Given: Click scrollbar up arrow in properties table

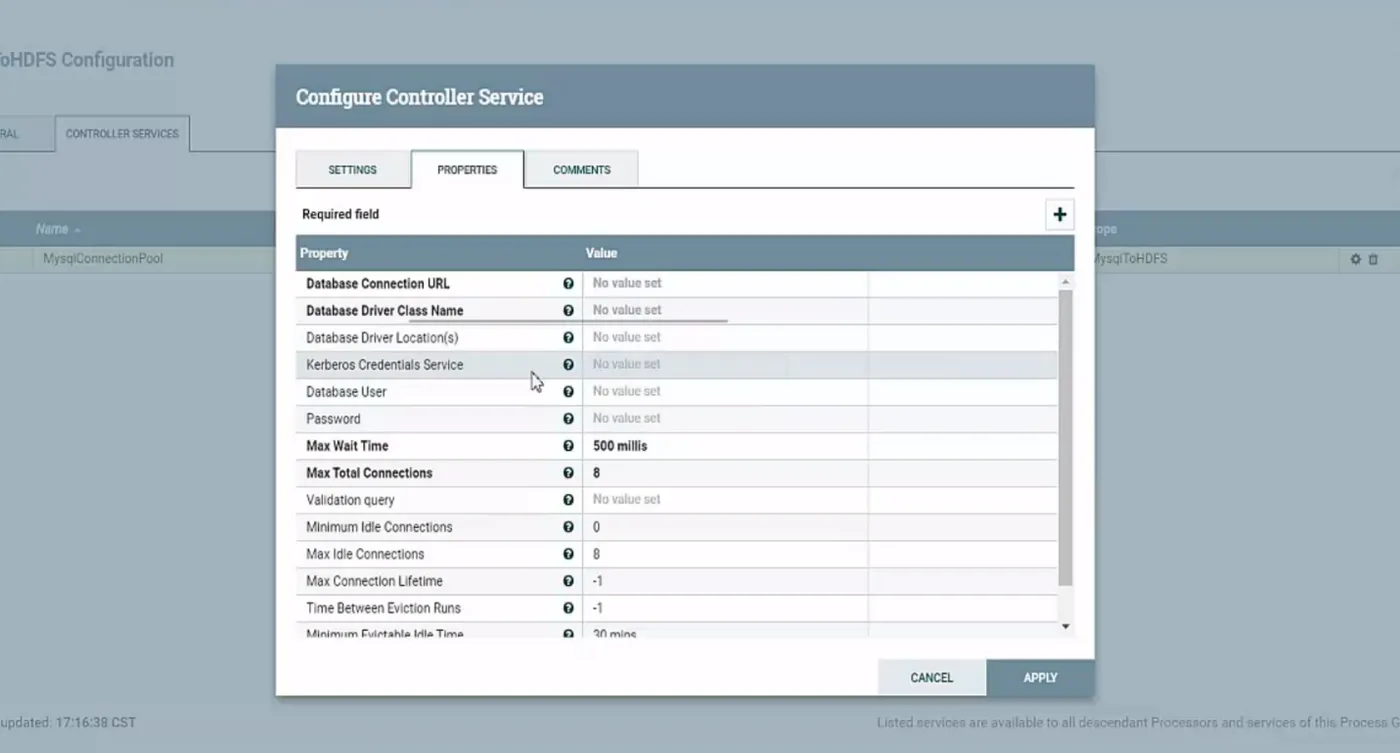Looking at the screenshot, I should (1065, 282).
